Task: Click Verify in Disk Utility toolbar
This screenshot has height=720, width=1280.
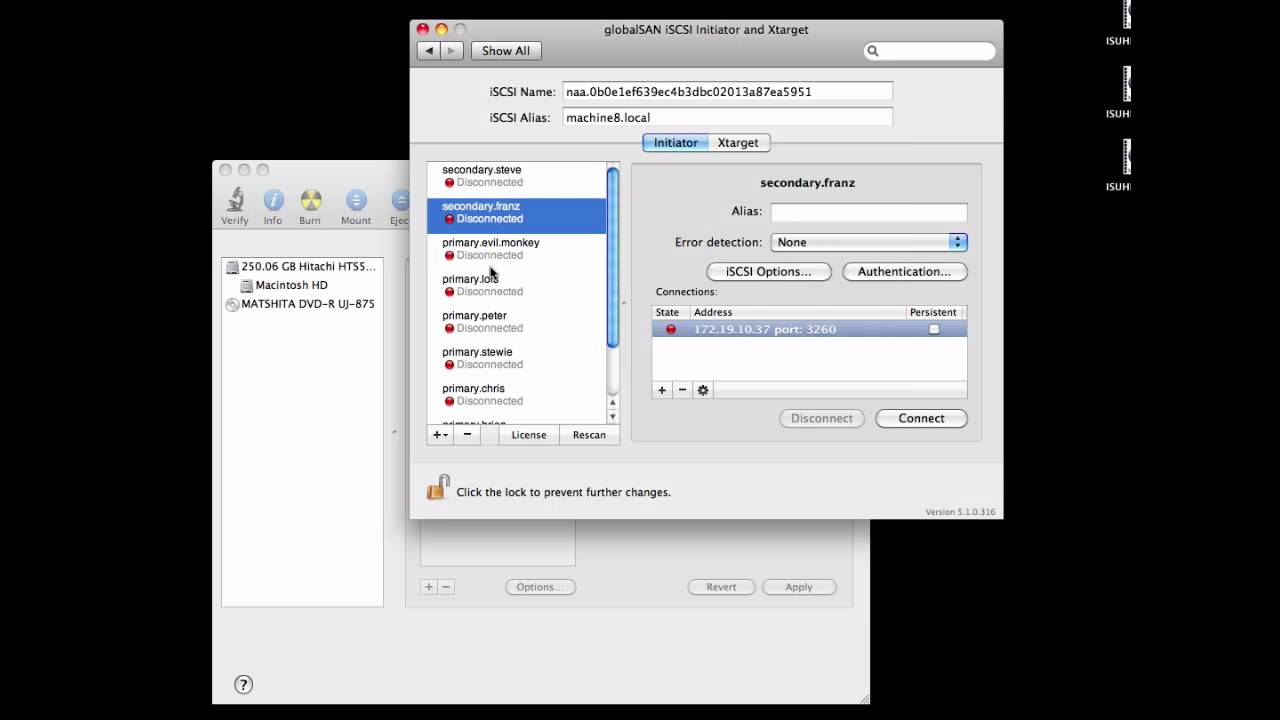Action: click(235, 207)
